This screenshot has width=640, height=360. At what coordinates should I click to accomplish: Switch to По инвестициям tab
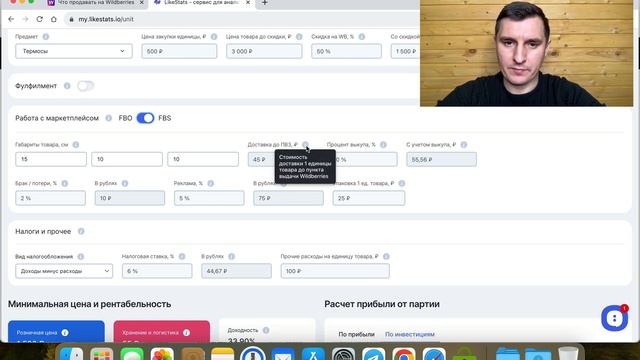pos(410,334)
